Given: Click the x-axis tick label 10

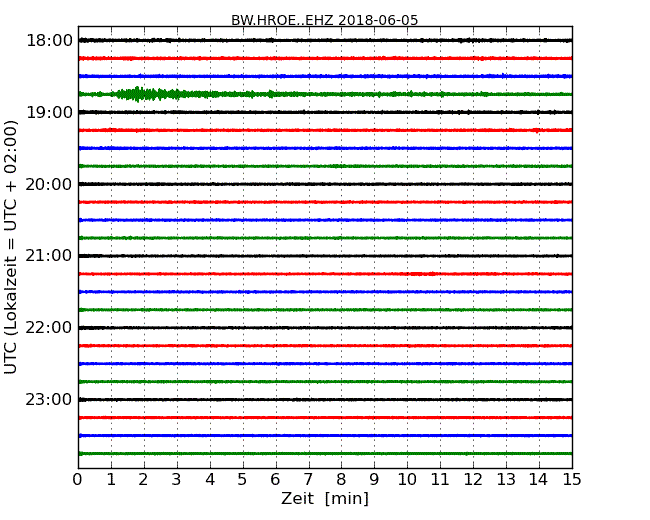Looking at the screenshot, I should pyautogui.click(x=407, y=479).
